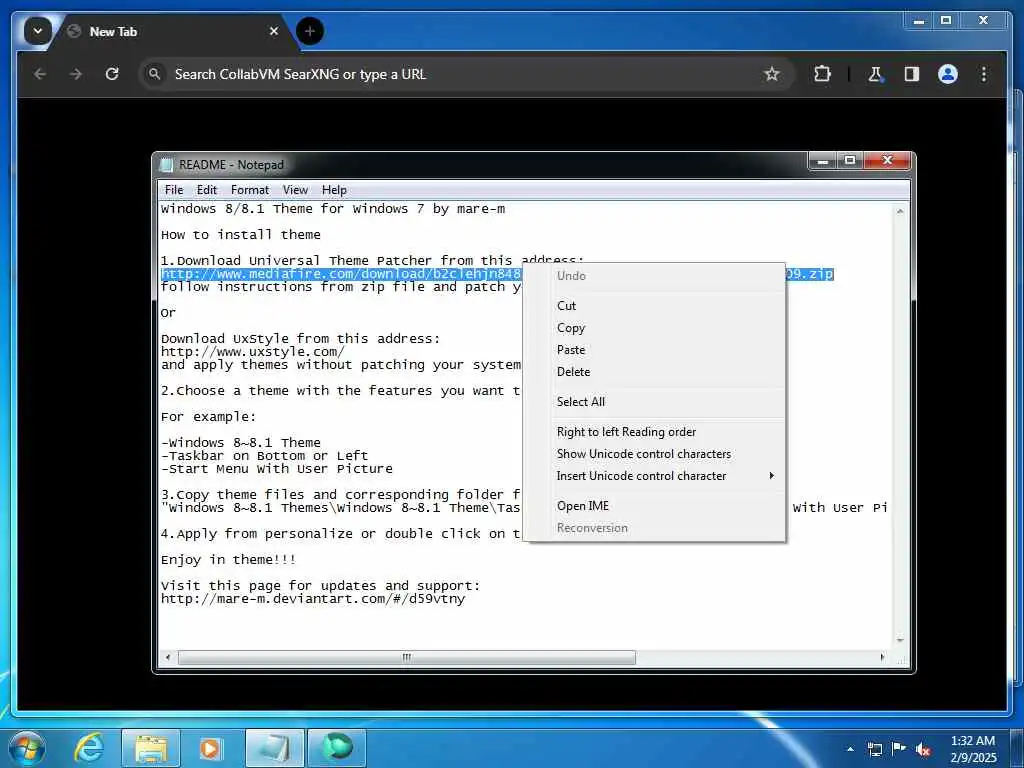The width and height of the screenshot is (1024, 768).
Task: Open a new tab with the plus button
Action: click(310, 31)
